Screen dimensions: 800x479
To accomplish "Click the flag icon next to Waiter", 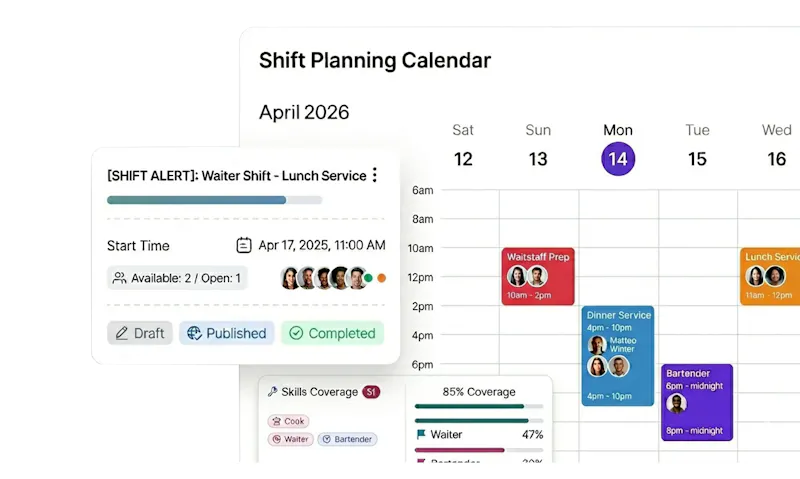I will [421, 435].
